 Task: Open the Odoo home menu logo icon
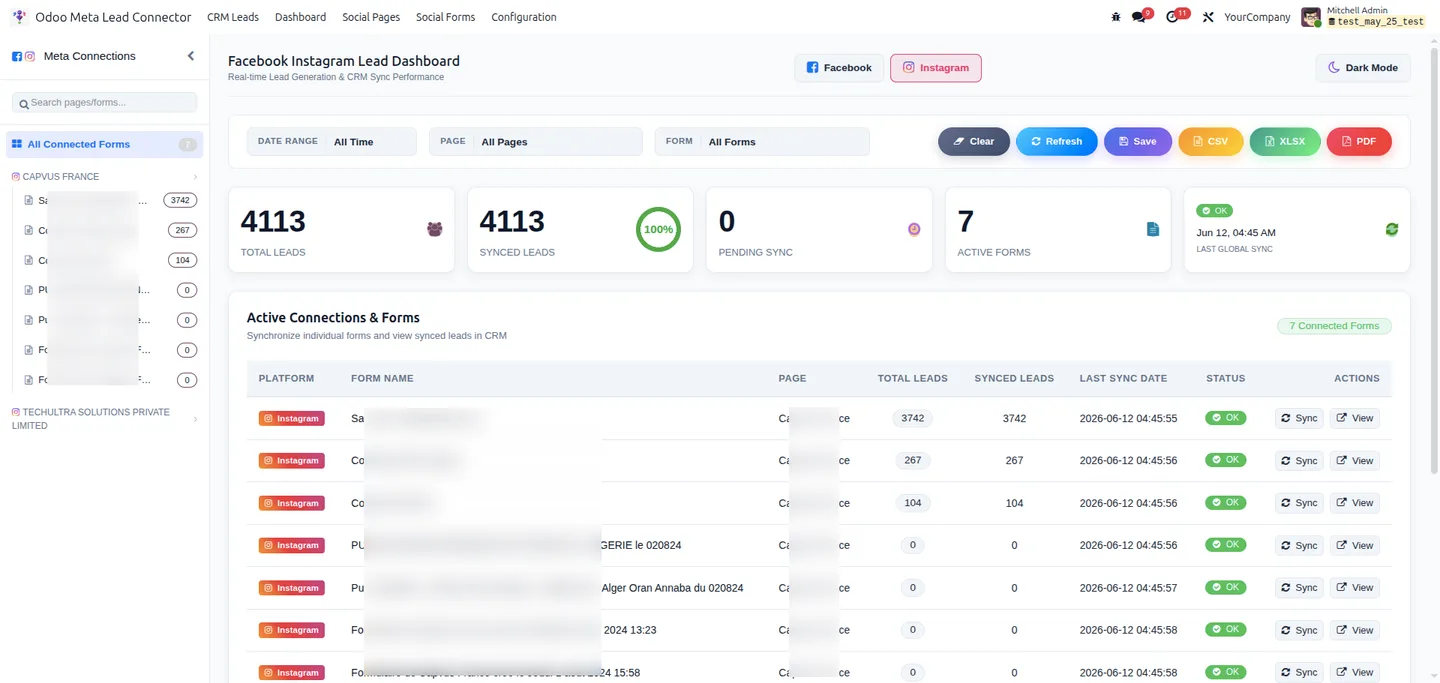click(19, 17)
